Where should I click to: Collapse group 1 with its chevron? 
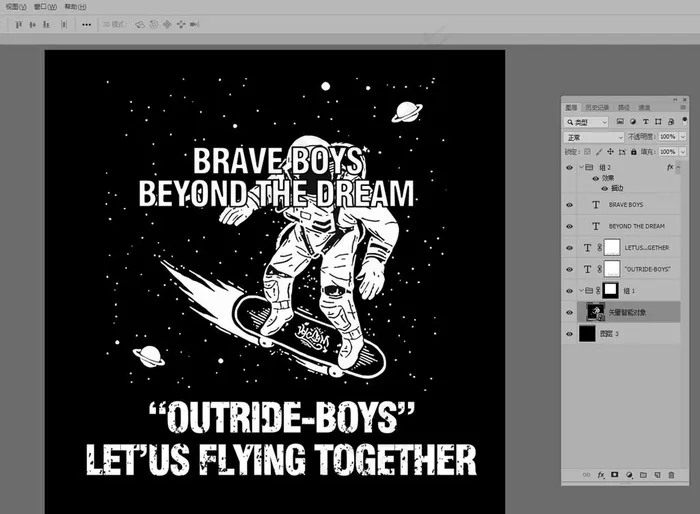(581, 290)
